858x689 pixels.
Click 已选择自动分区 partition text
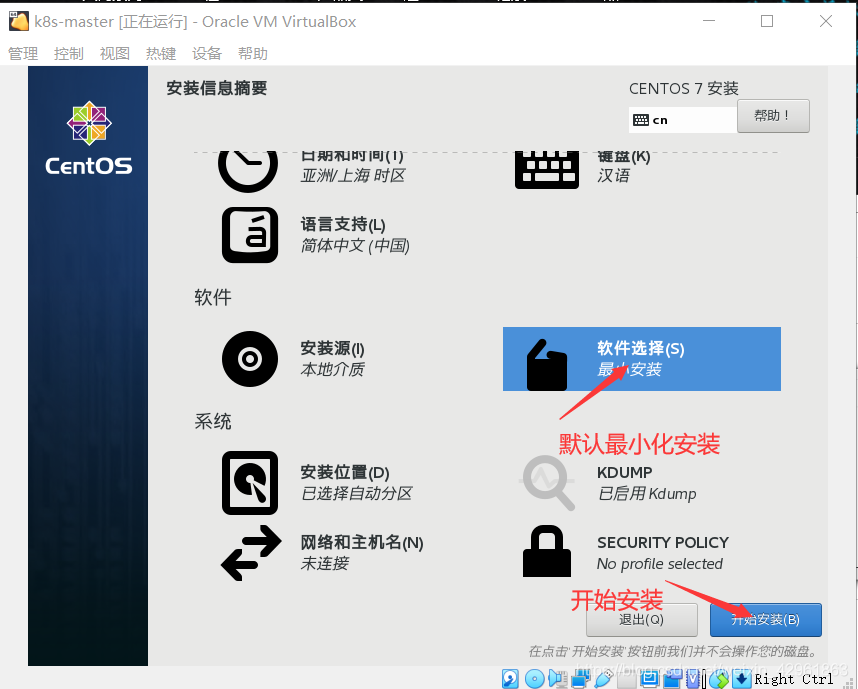(357, 493)
